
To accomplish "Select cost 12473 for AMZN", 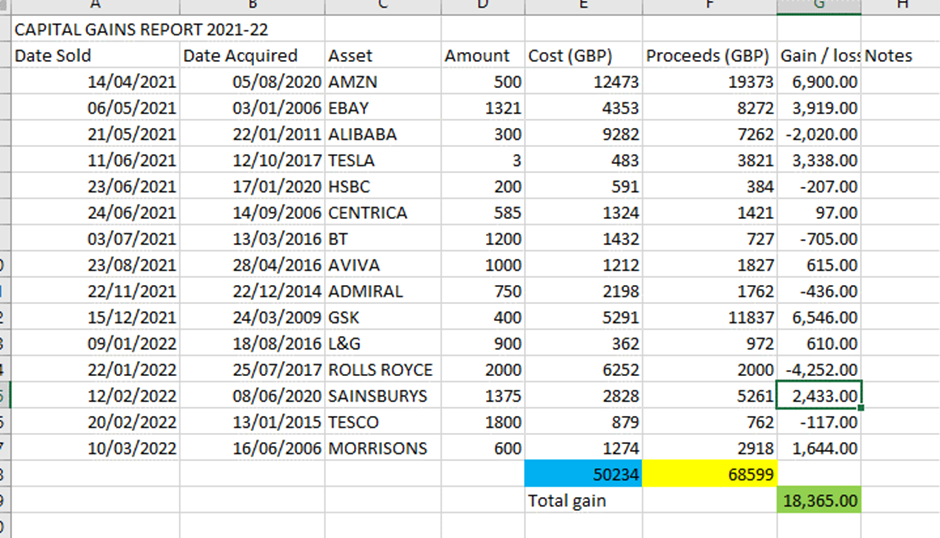I will click(x=583, y=82).
